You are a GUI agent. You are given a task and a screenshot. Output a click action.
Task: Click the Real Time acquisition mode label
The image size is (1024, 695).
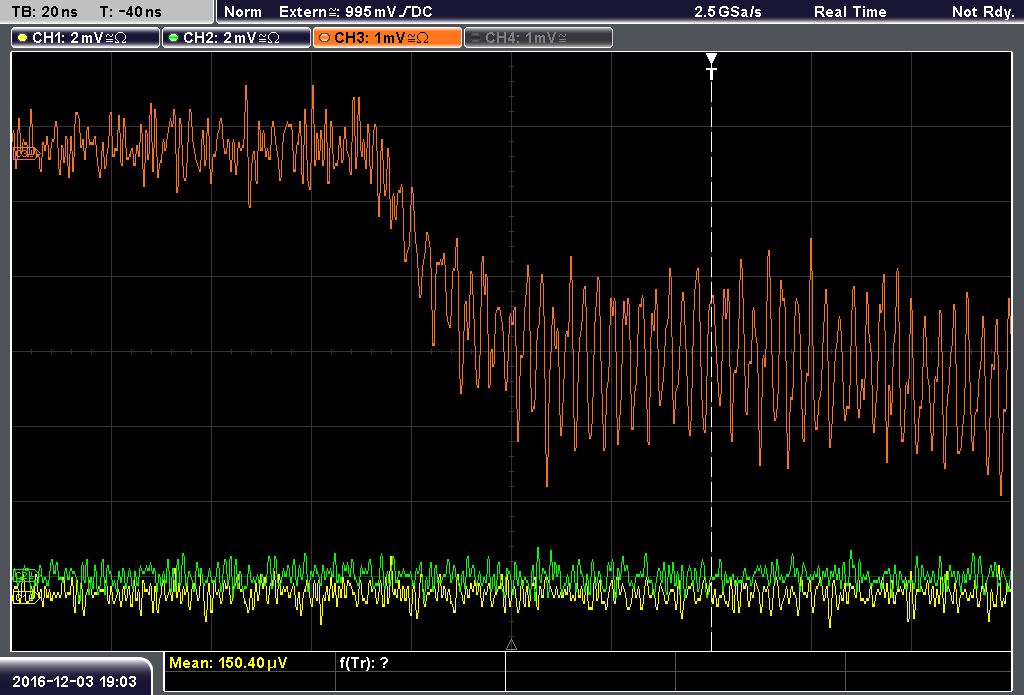pos(850,12)
